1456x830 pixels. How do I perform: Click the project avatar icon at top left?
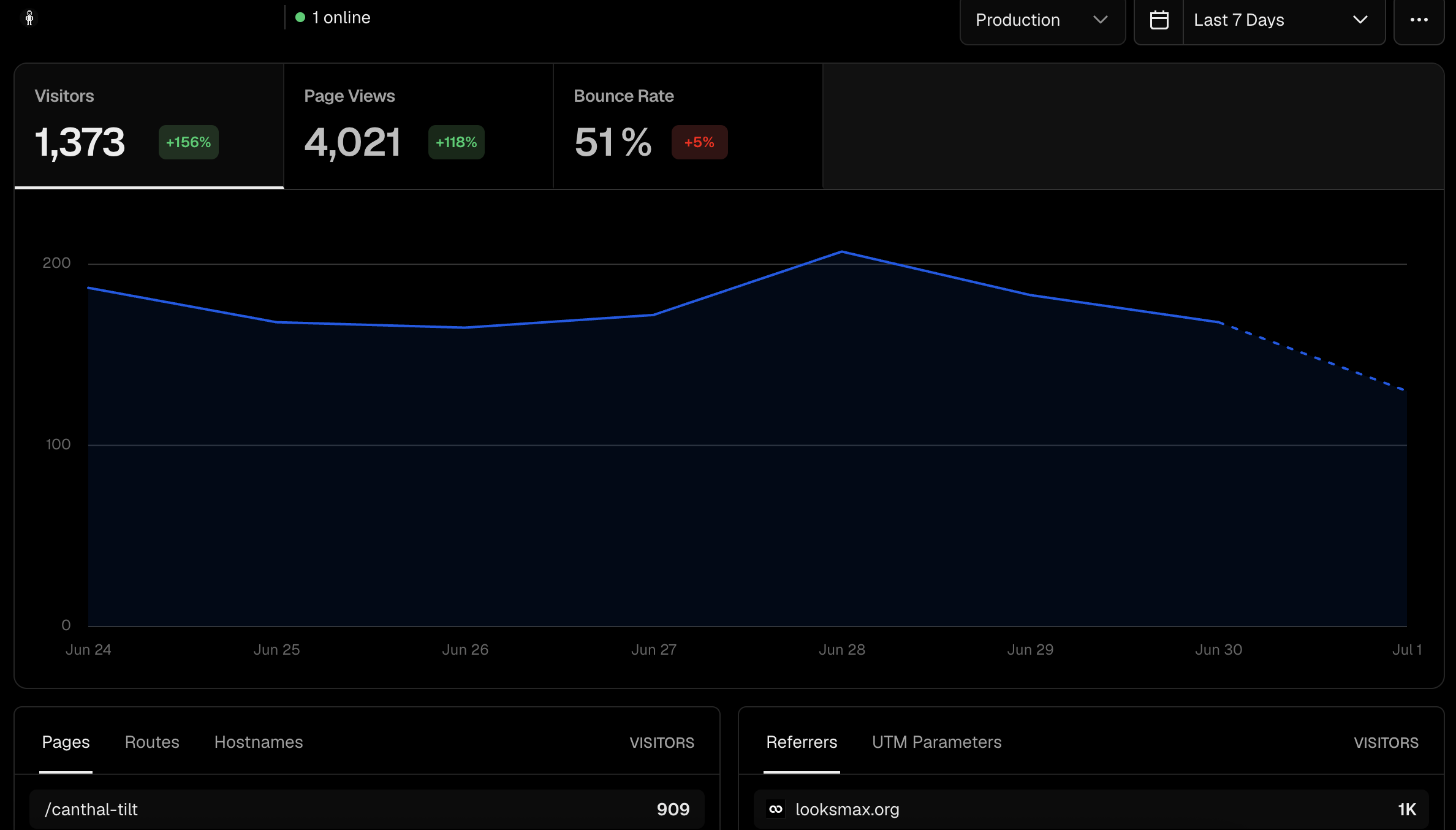click(29, 18)
